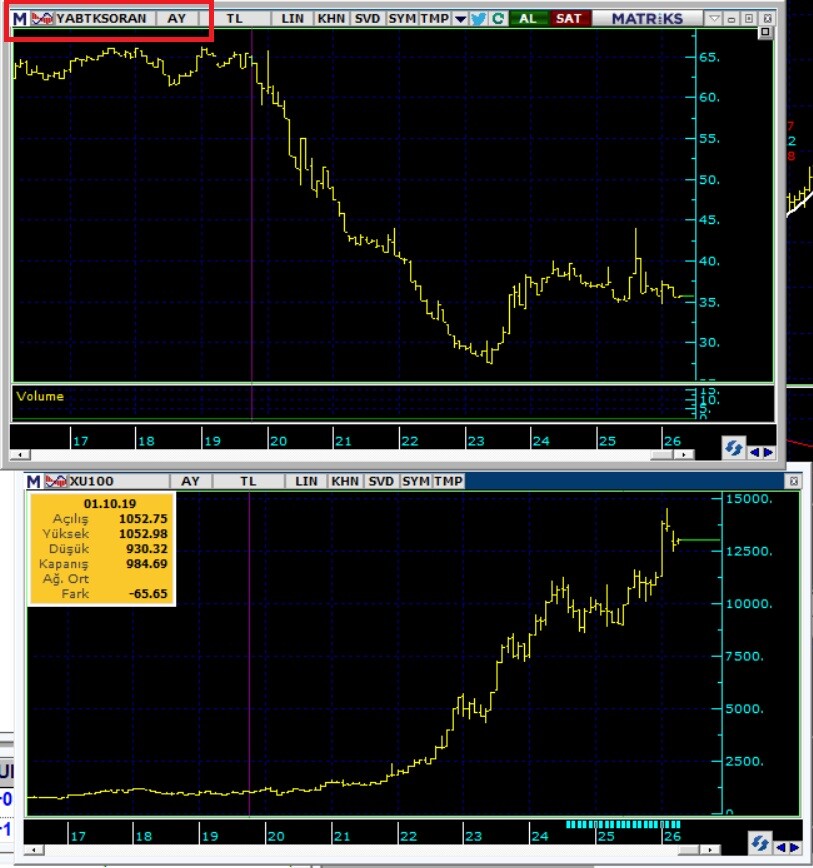This screenshot has height=868, width=813.
Task: Click the refresh arrows icon below XU100 chart
Action: click(x=760, y=842)
